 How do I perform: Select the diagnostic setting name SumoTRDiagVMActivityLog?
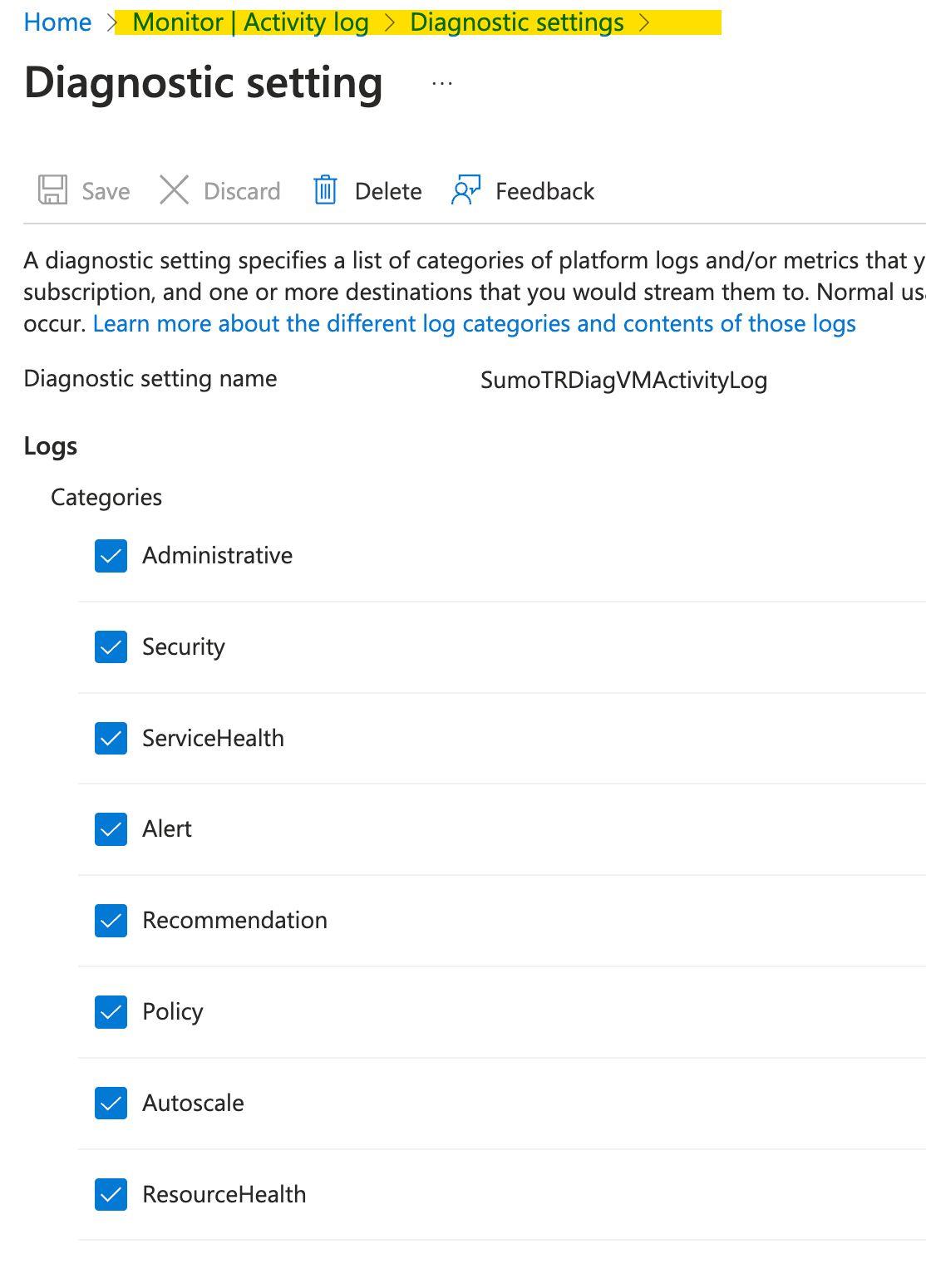click(x=623, y=380)
